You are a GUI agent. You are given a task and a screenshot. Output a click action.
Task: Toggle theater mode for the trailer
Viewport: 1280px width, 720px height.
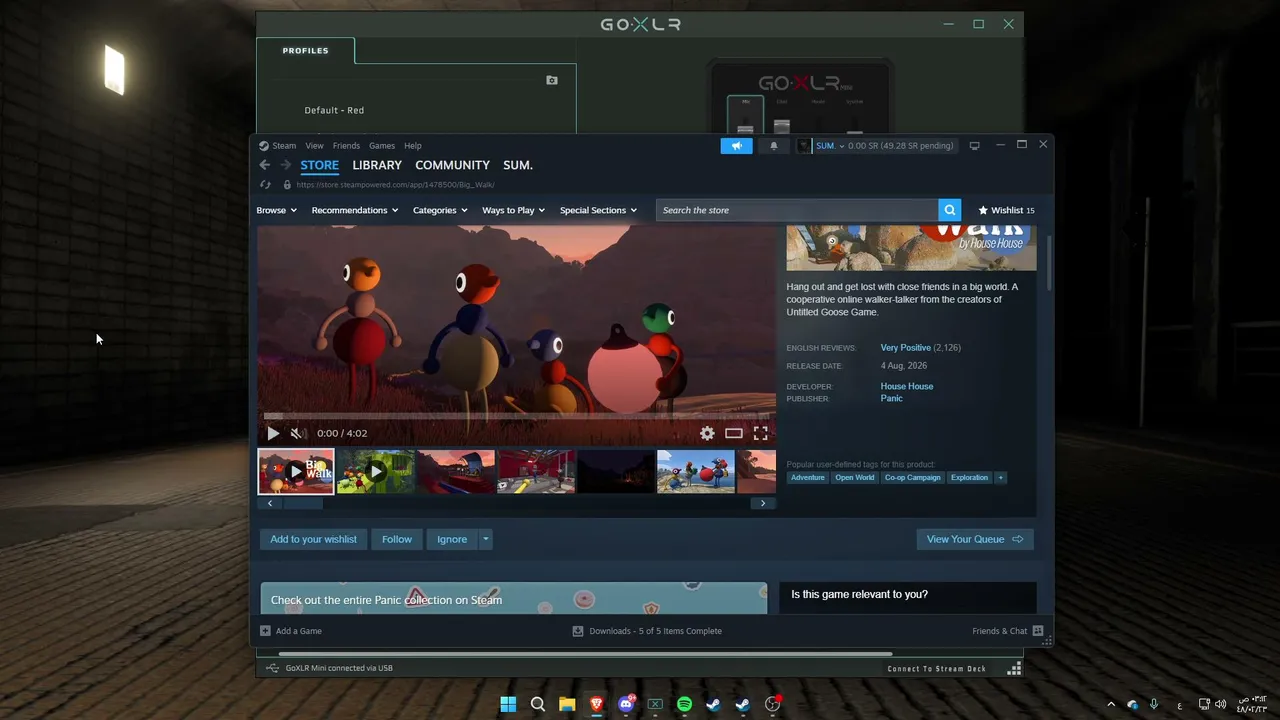tap(734, 433)
